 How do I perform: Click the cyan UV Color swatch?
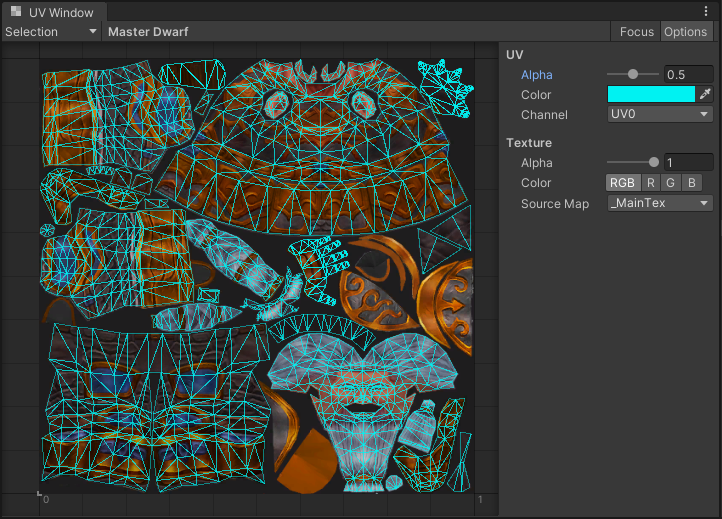coord(651,94)
